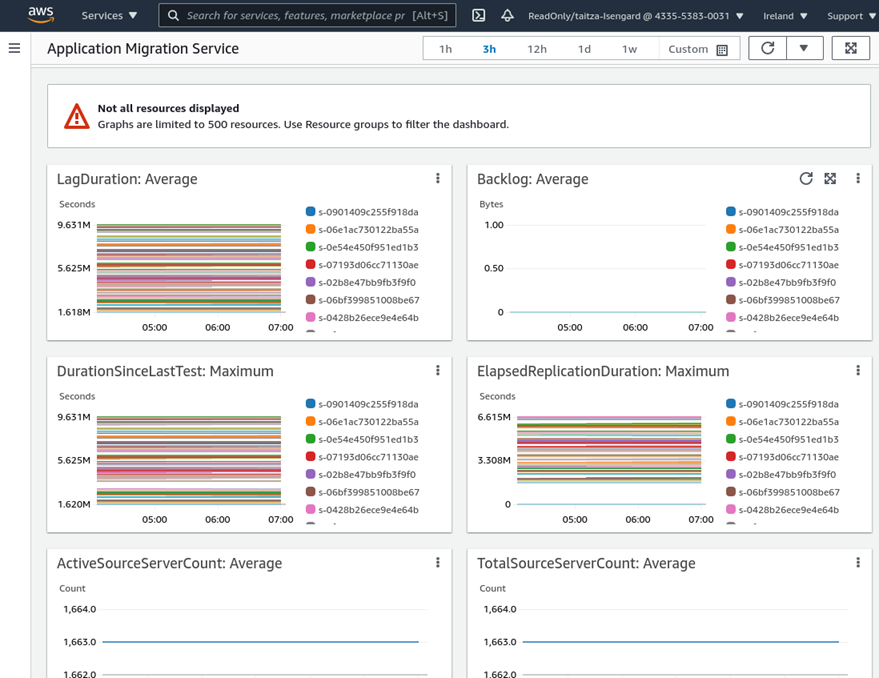Click the Application Migration Service dashboard title
The height and width of the screenshot is (678, 879).
[143, 49]
